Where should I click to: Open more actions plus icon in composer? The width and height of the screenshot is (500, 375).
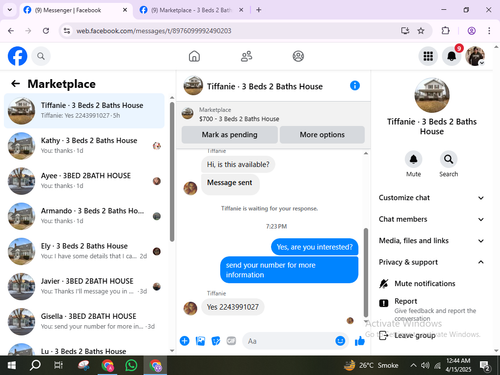click(184, 341)
